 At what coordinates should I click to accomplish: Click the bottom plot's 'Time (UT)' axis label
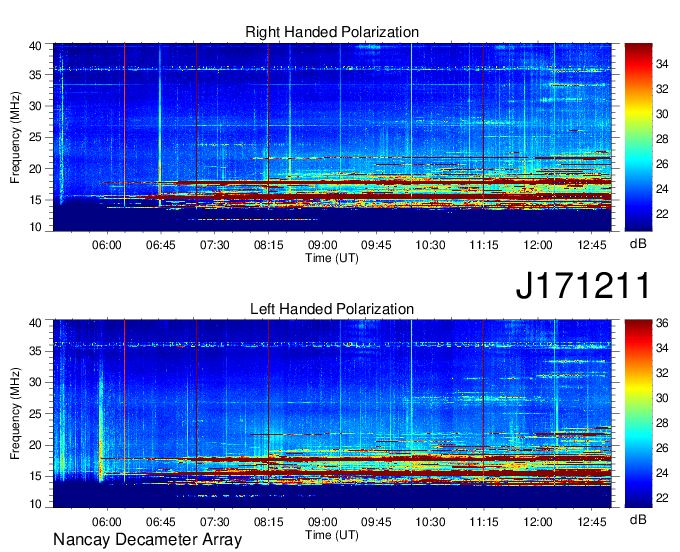click(x=332, y=535)
